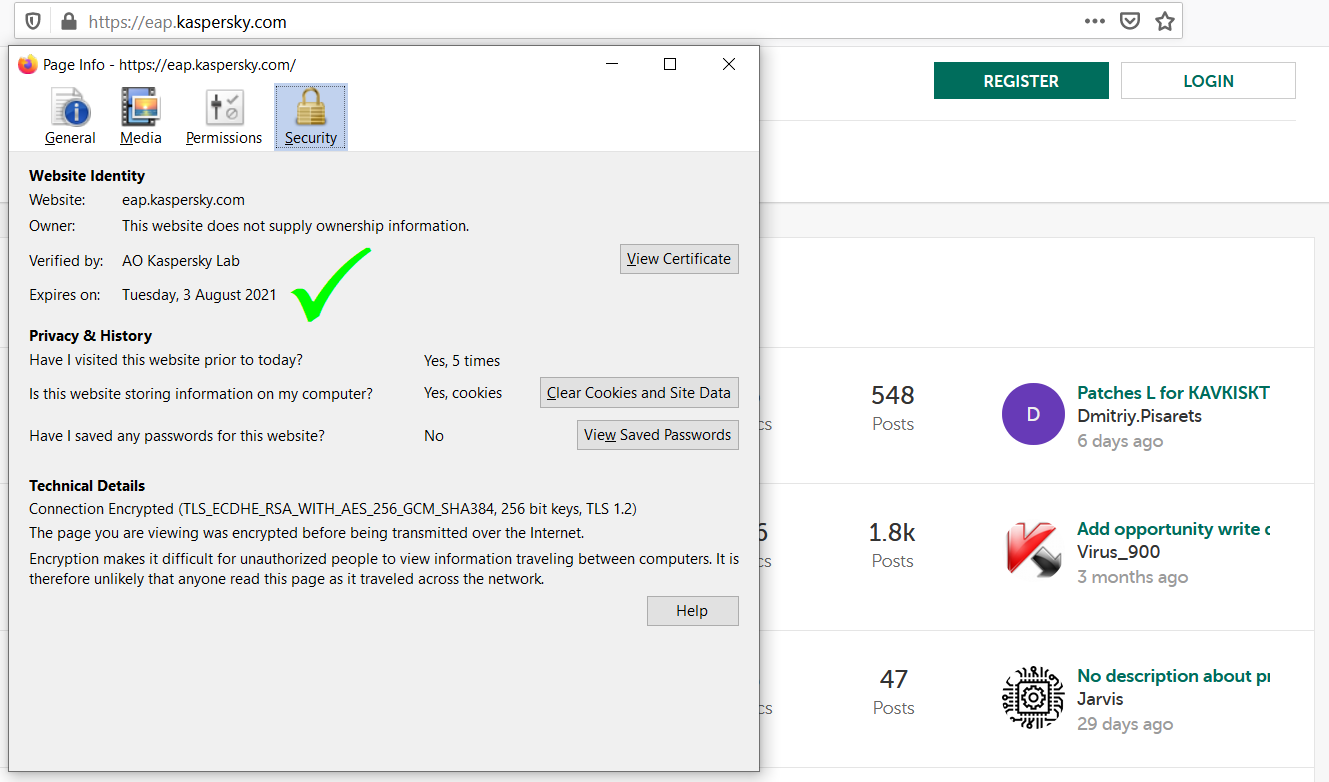
Task: Click the '1.8k Posts' count
Action: [x=893, y=545]
